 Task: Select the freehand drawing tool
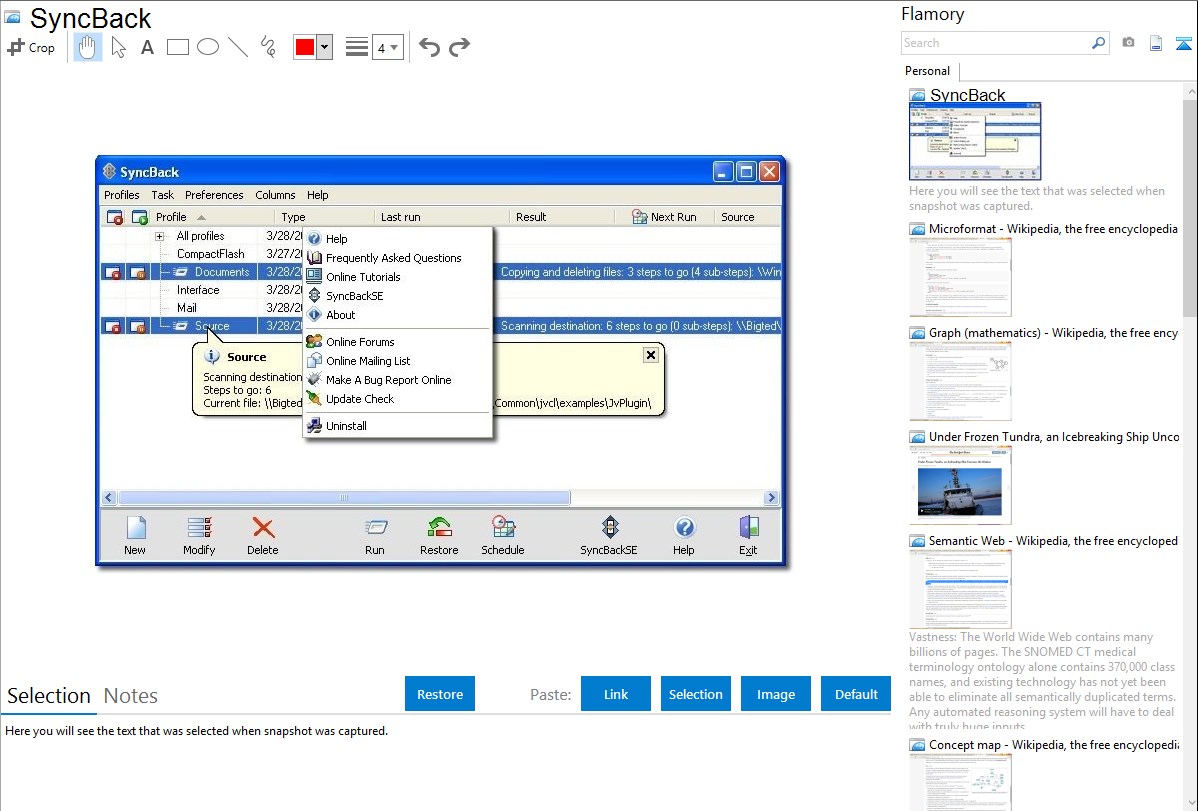click(x=268, y=47)
